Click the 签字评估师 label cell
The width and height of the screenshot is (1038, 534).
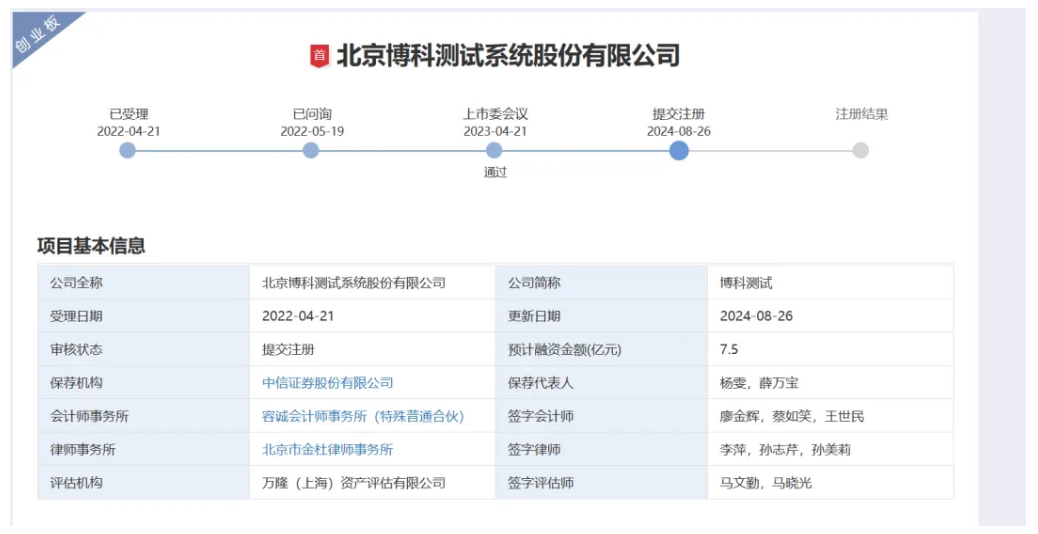pyautogui.click(x=601, y=482)
